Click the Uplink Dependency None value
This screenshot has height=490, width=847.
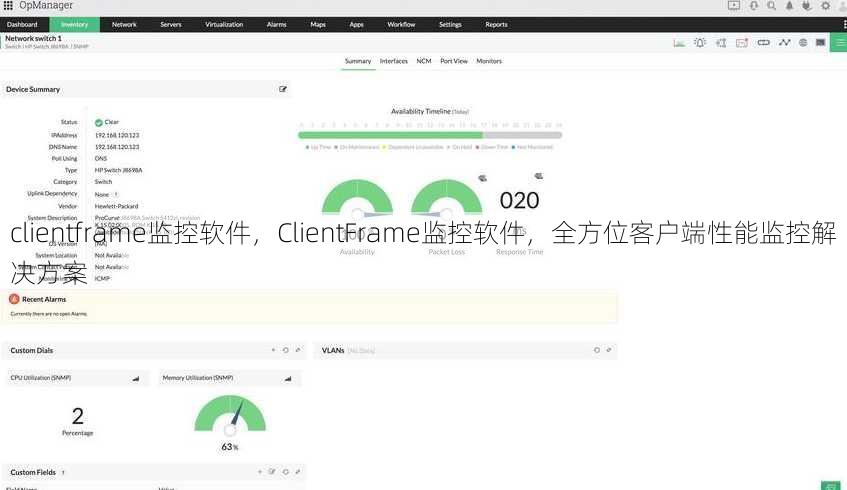pos(102,194)
